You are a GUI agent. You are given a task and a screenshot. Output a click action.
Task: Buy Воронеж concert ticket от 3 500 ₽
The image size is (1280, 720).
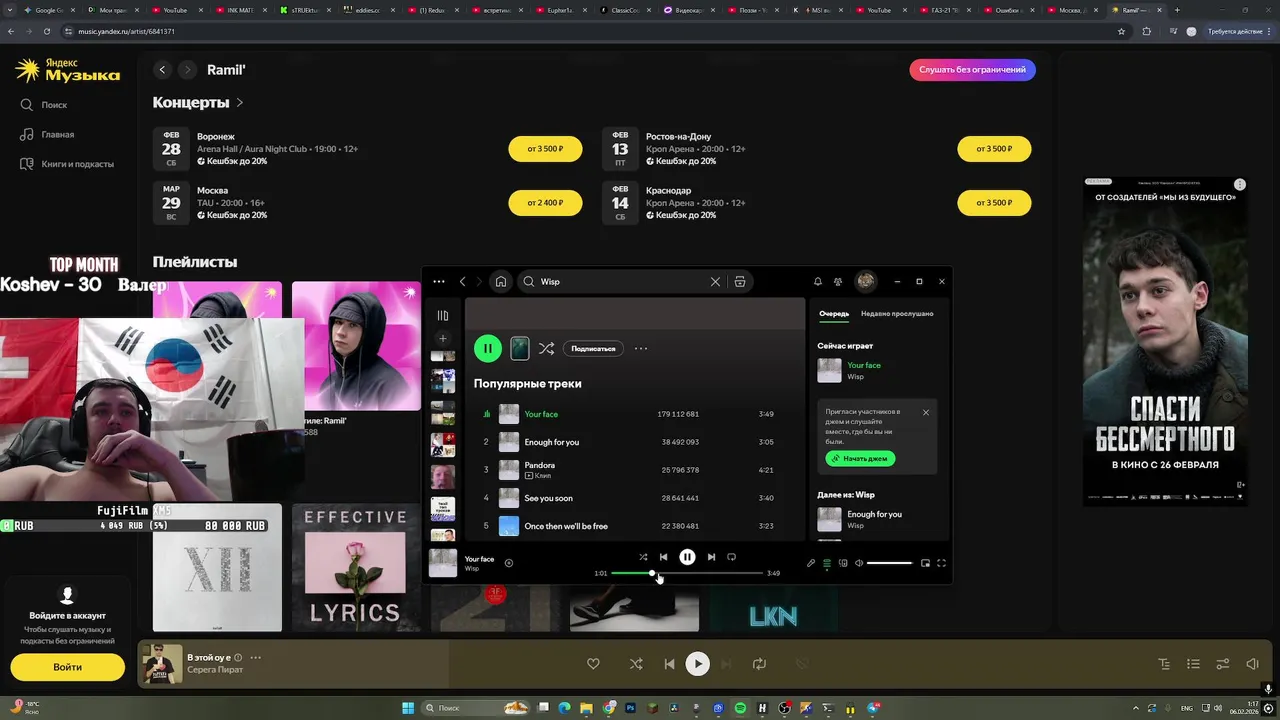coord(545,149)
